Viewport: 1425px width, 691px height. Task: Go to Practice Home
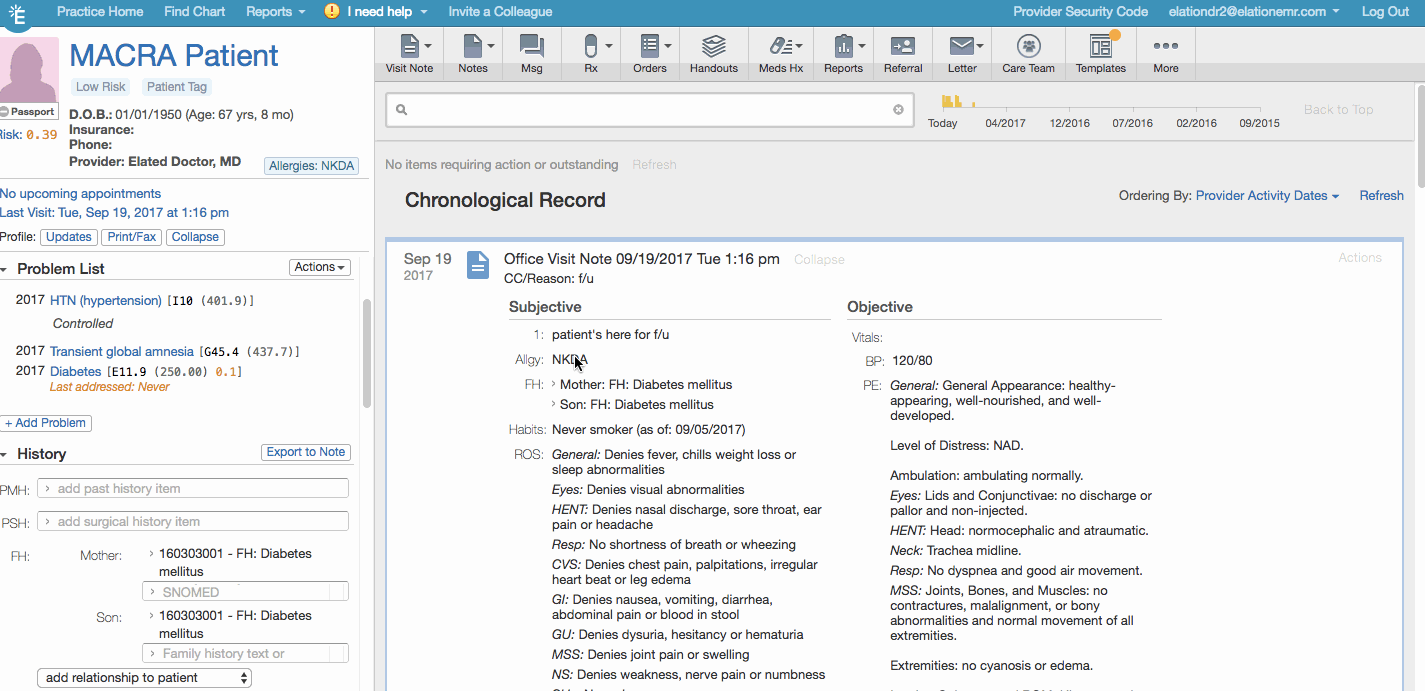100,12
